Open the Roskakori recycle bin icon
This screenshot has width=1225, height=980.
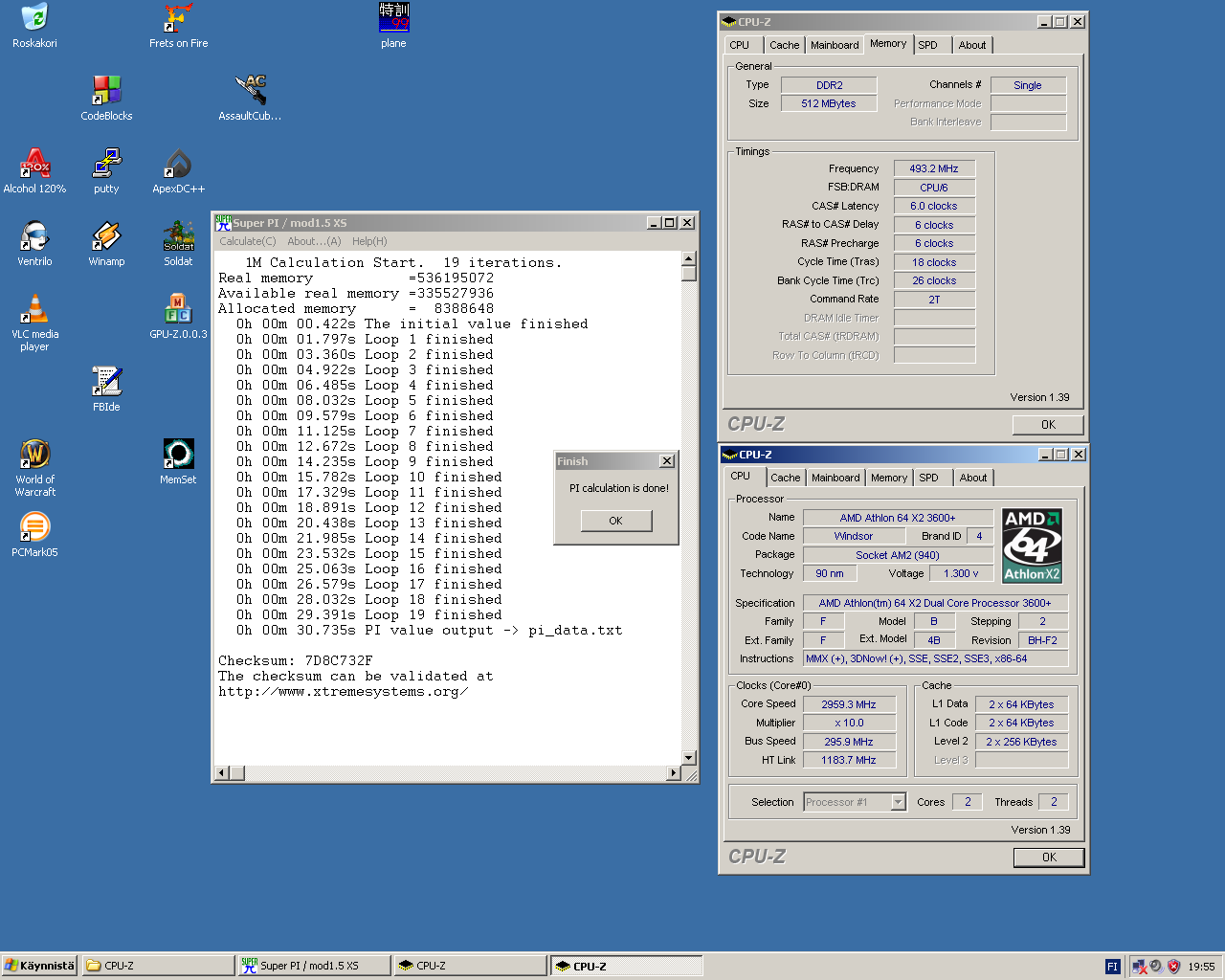pos(34,26)
